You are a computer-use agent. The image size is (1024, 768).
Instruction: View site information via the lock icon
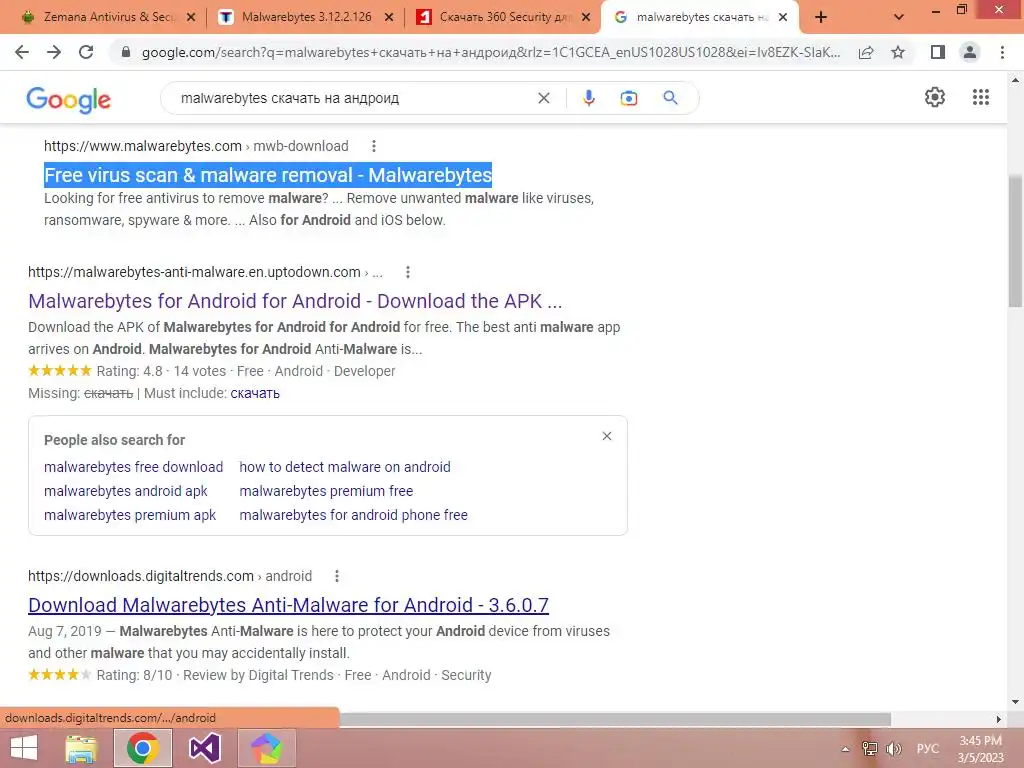pos(126,52)
